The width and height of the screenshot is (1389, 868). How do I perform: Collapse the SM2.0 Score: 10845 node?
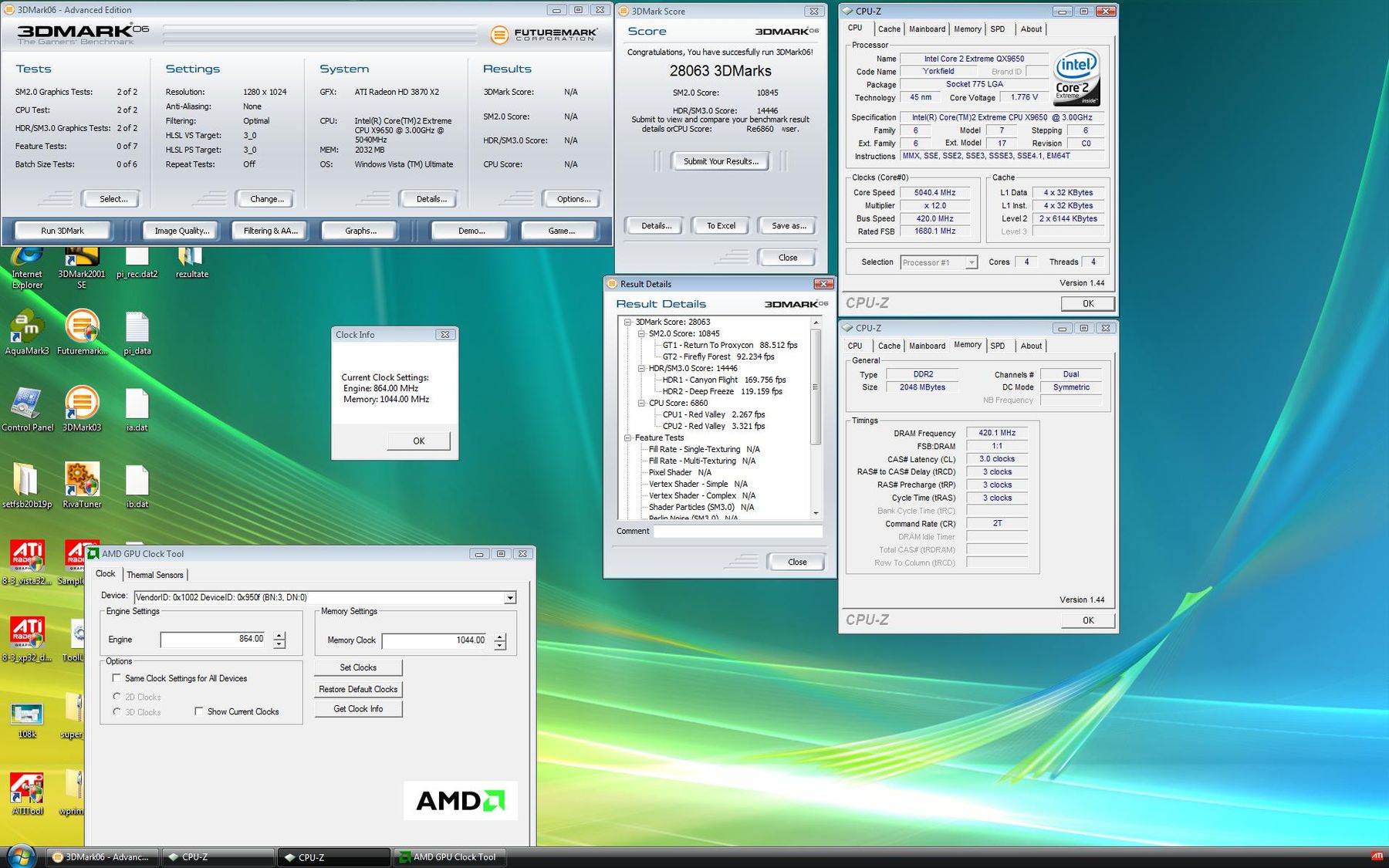click(641, 333)
